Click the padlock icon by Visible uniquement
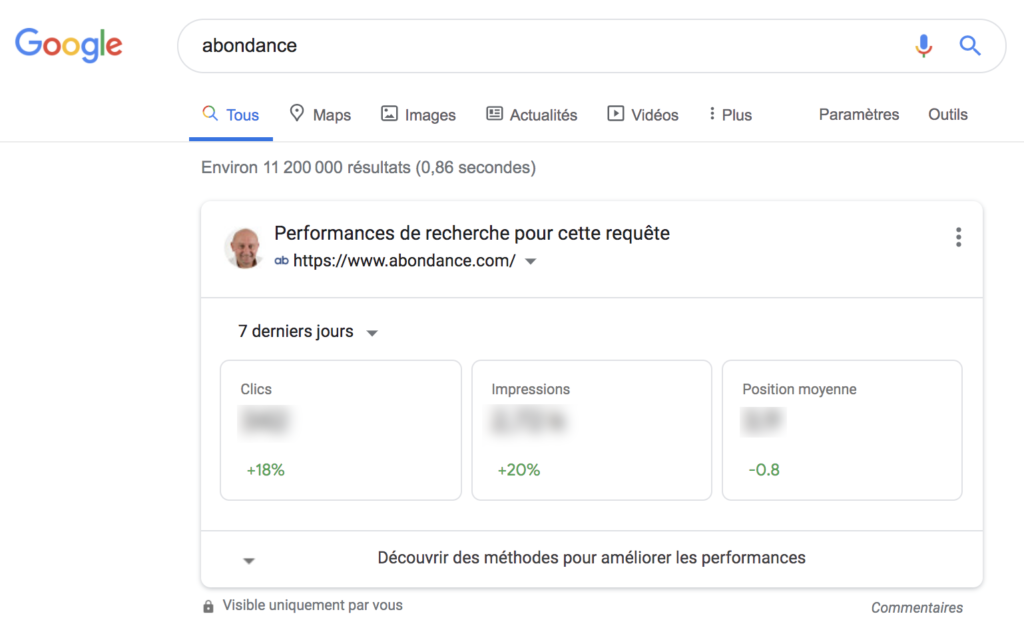The height and width of the screenshot is (634, 1024). click(x=208, y=607)
